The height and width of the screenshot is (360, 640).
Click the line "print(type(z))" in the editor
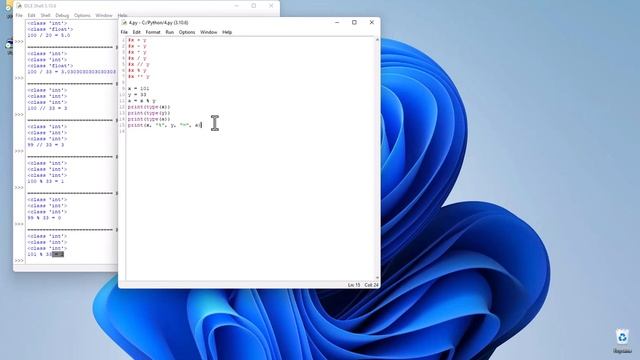(x=149, y=119)
